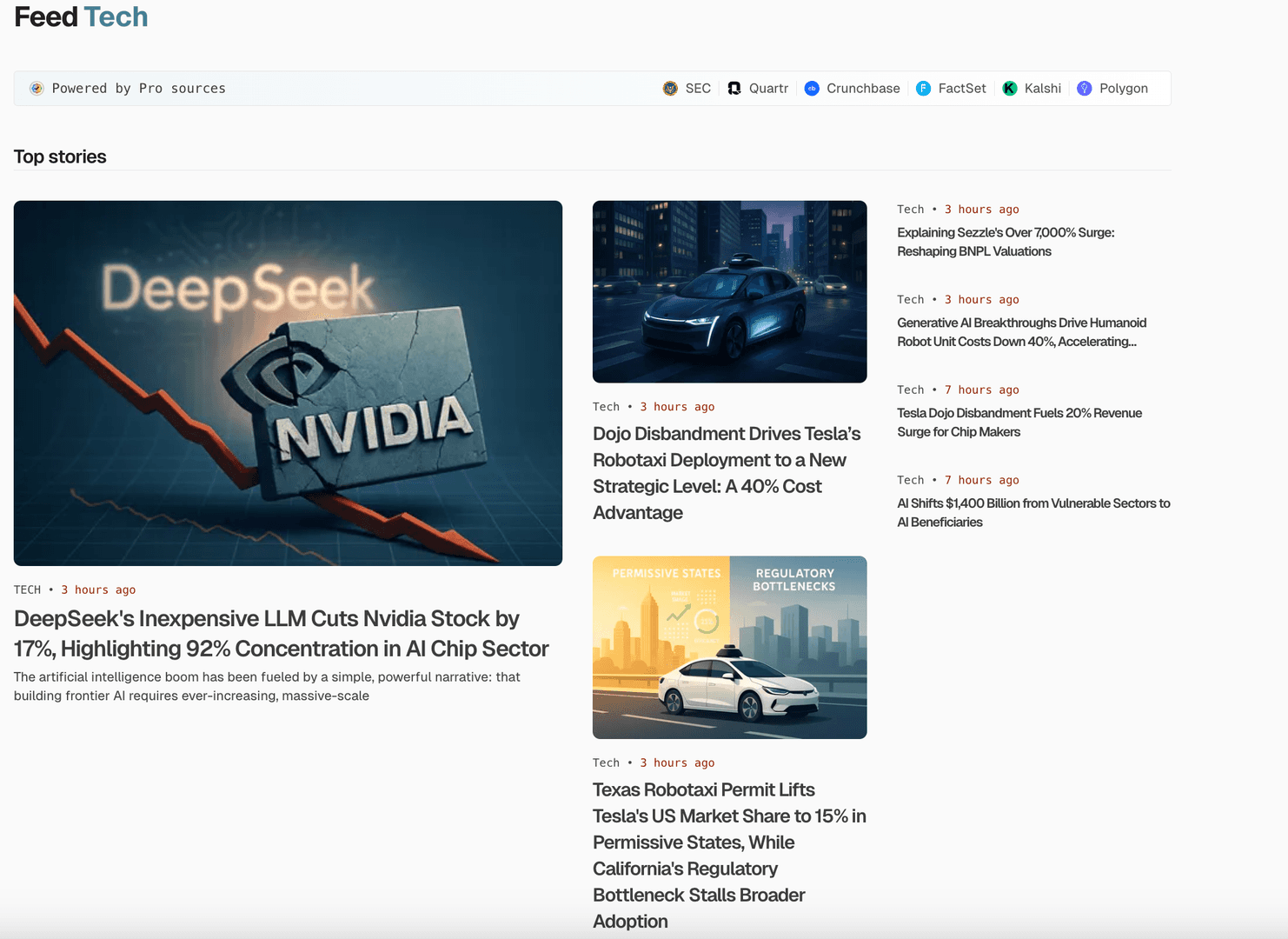This screenshot has height=939, width=1288.
Task: Open the Permissive States robotaxi image
Action: (x=729, y=647)
